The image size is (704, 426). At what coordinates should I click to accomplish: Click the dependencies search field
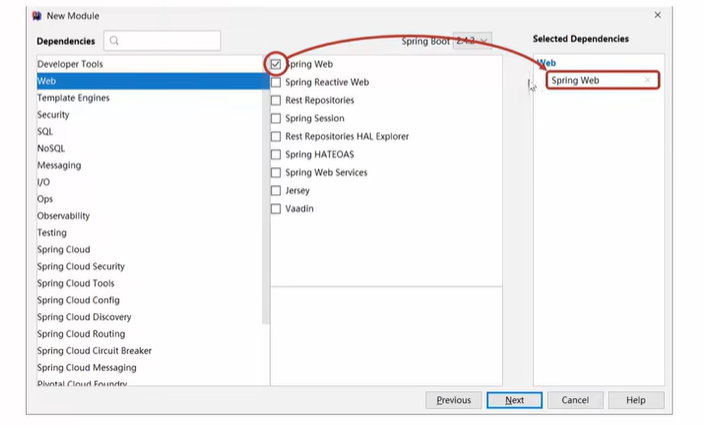coord(162,41)
